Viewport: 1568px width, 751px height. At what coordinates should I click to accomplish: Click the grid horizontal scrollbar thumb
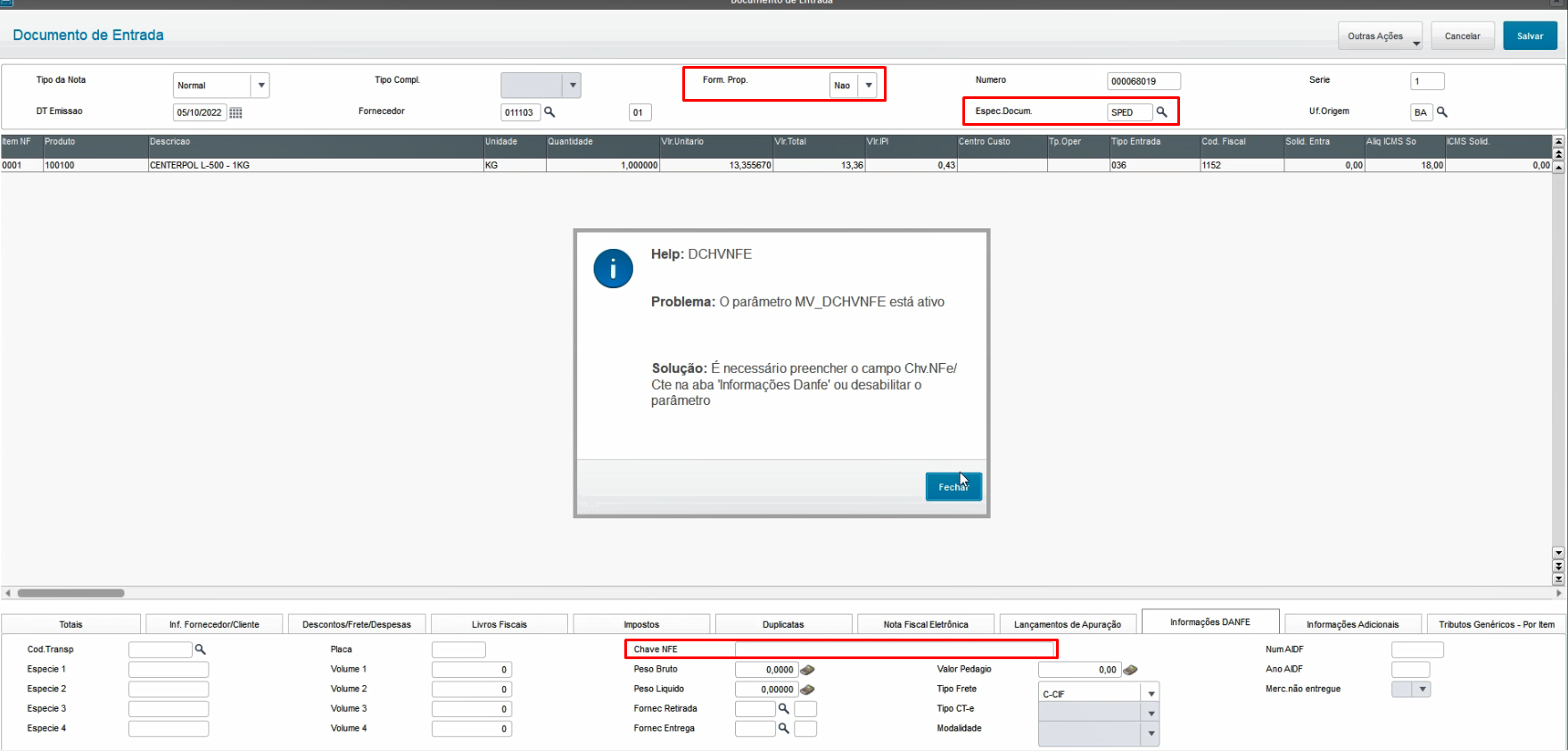71,593
